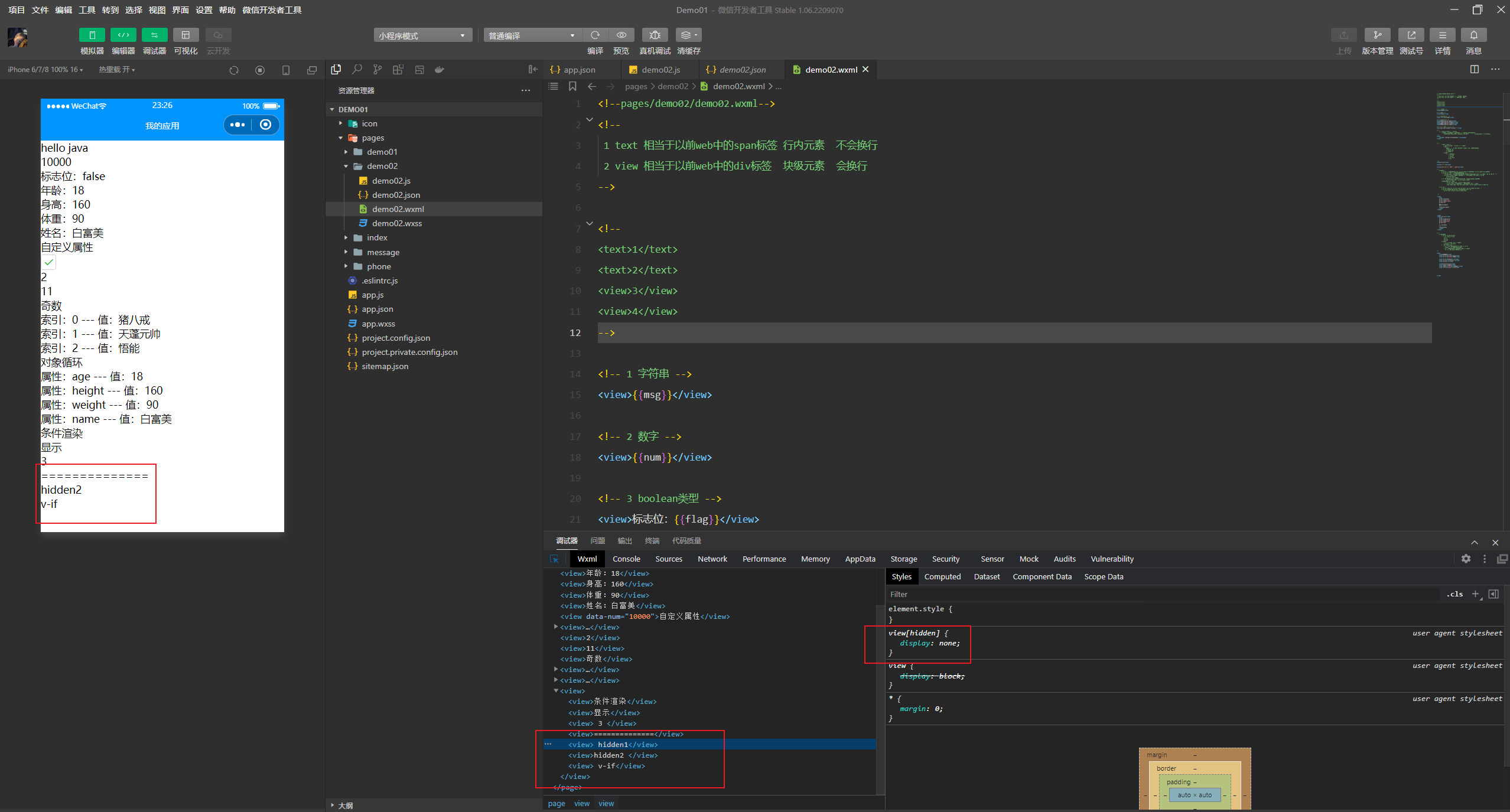Click the 测试号 test account icon
The image size is (1510, 812).
[x=1411, y=35]
